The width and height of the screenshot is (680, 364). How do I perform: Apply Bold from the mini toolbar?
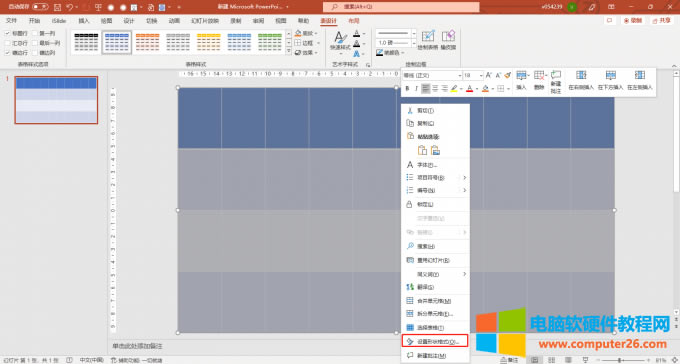tap(407, 89)
